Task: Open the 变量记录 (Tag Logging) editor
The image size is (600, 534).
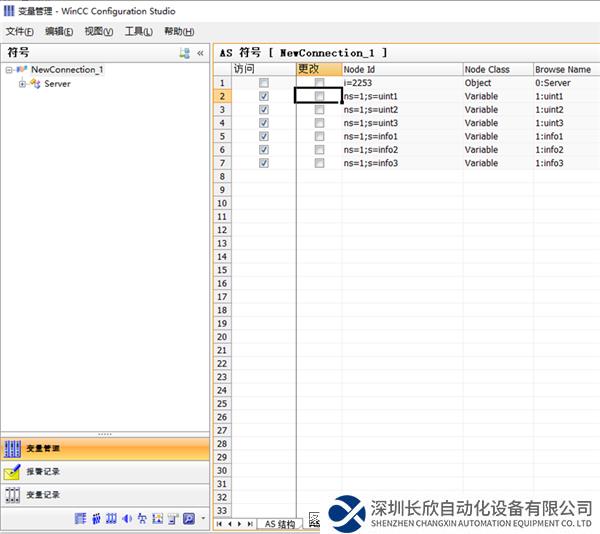Action: point(45,495)
